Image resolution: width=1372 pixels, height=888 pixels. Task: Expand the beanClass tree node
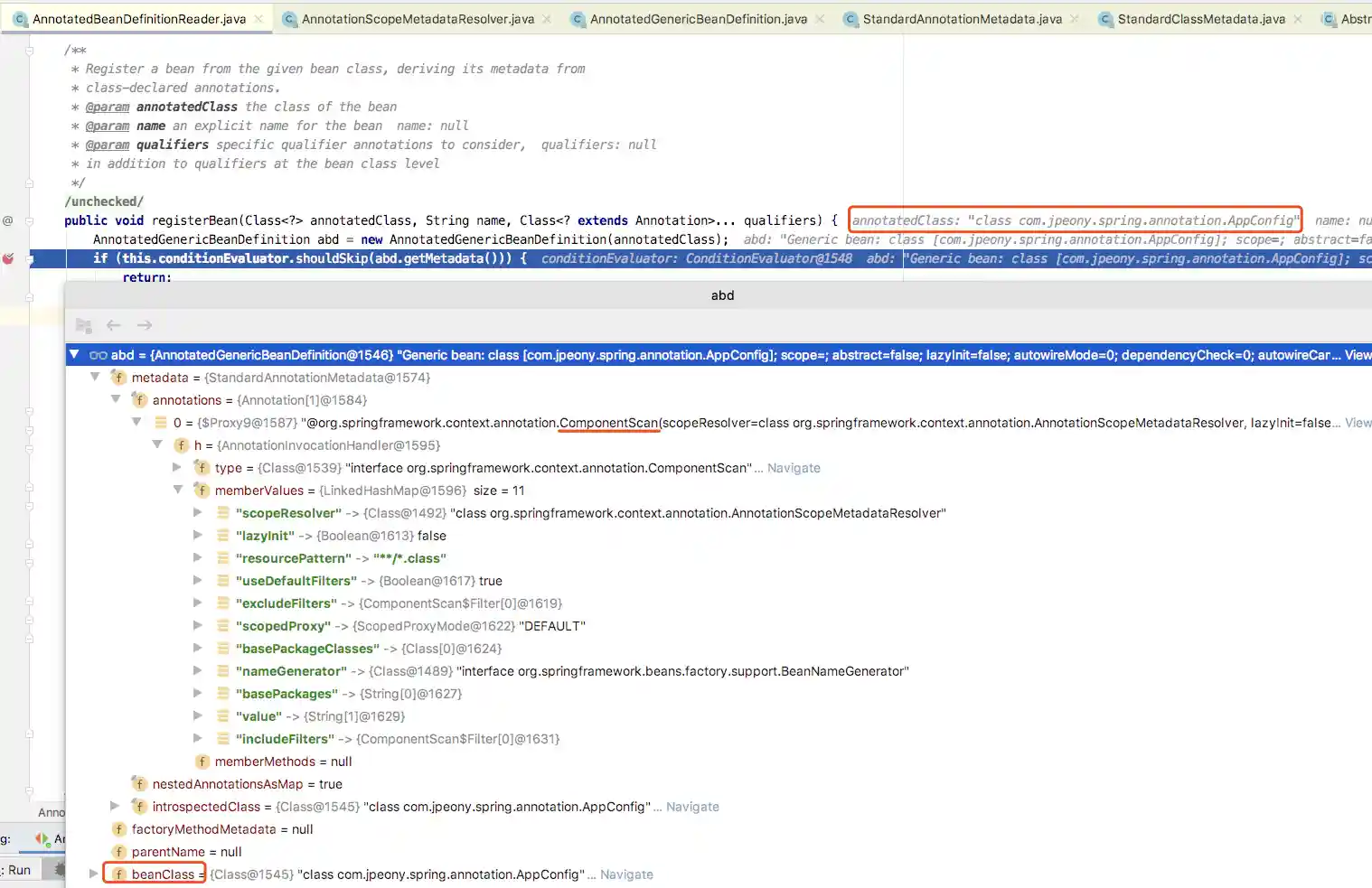[93, 874]
